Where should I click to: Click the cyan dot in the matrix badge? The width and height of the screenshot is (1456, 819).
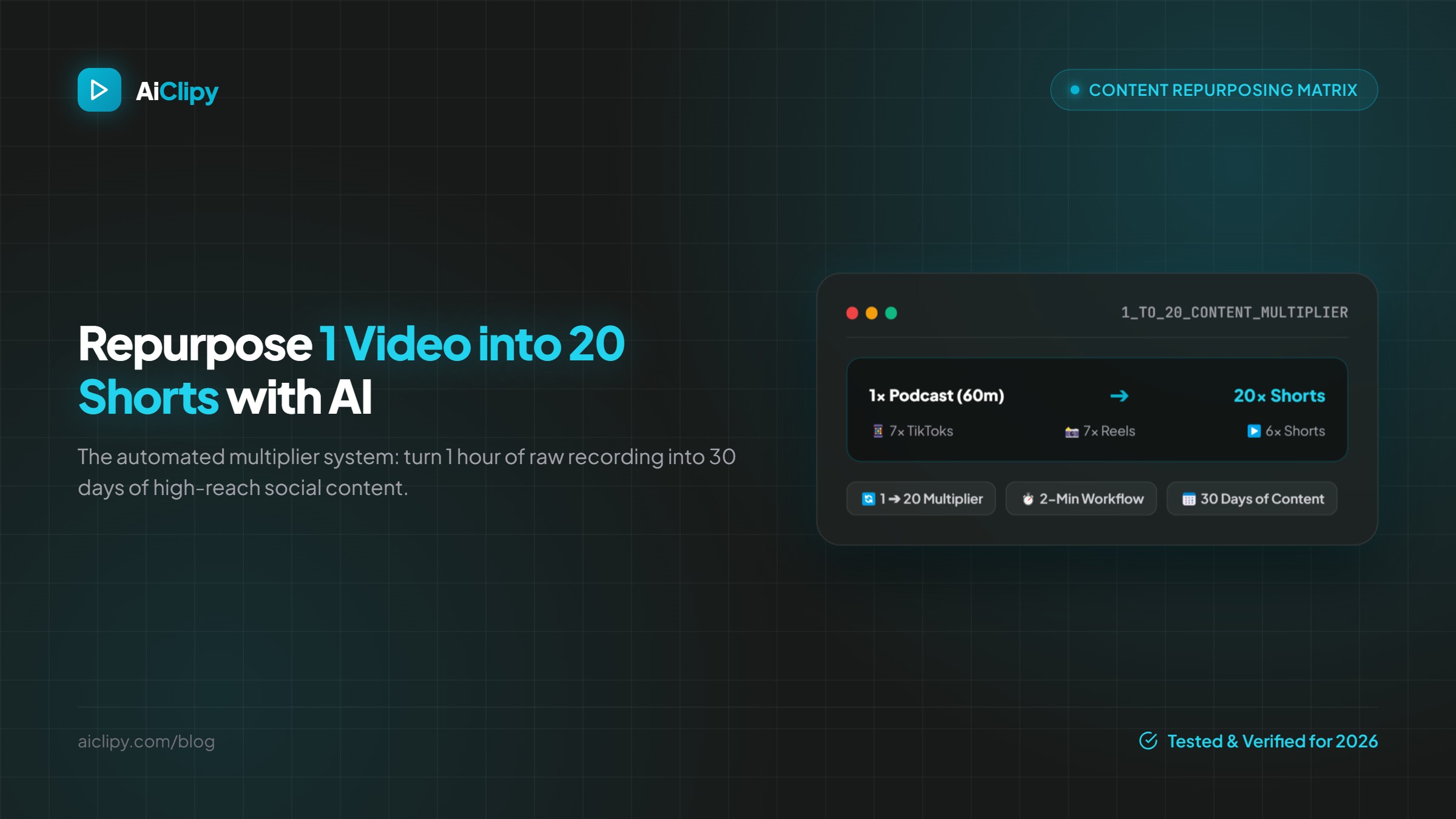pyautogui.click(x=1075, y=90)
